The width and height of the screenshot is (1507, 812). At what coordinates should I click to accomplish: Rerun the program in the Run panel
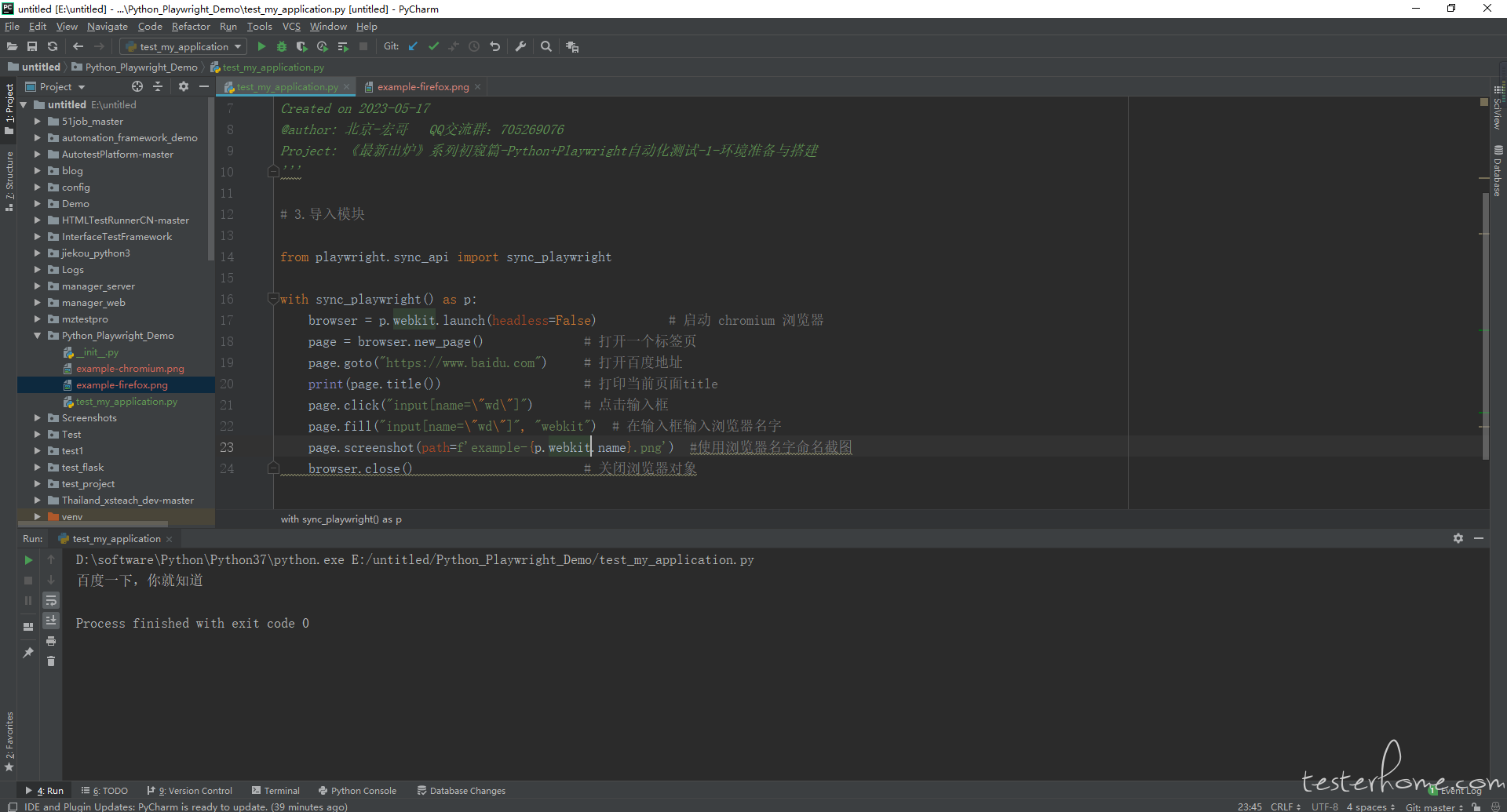pos(28,560)
